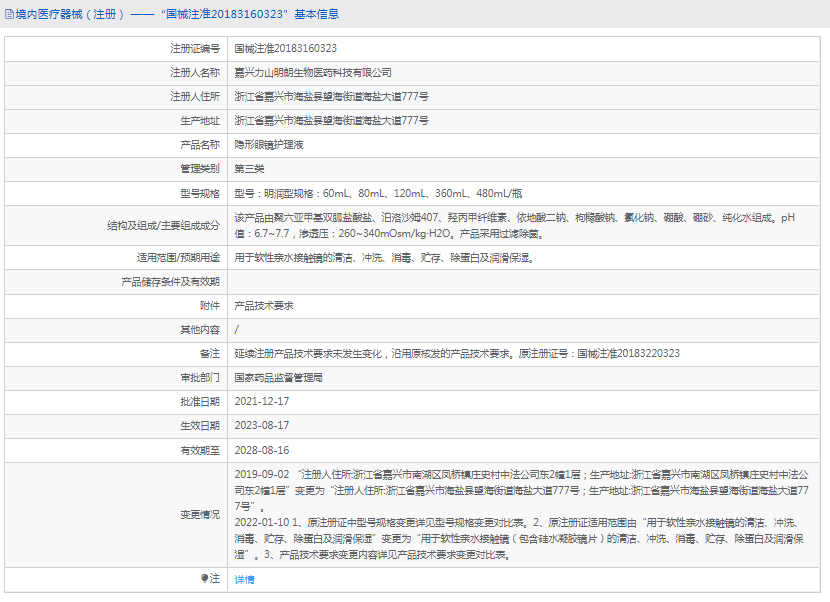This screenshot has height=602, width=830.
Task: Select registration number value 国械注准20183160323
Action: click(x=285, y=48)
